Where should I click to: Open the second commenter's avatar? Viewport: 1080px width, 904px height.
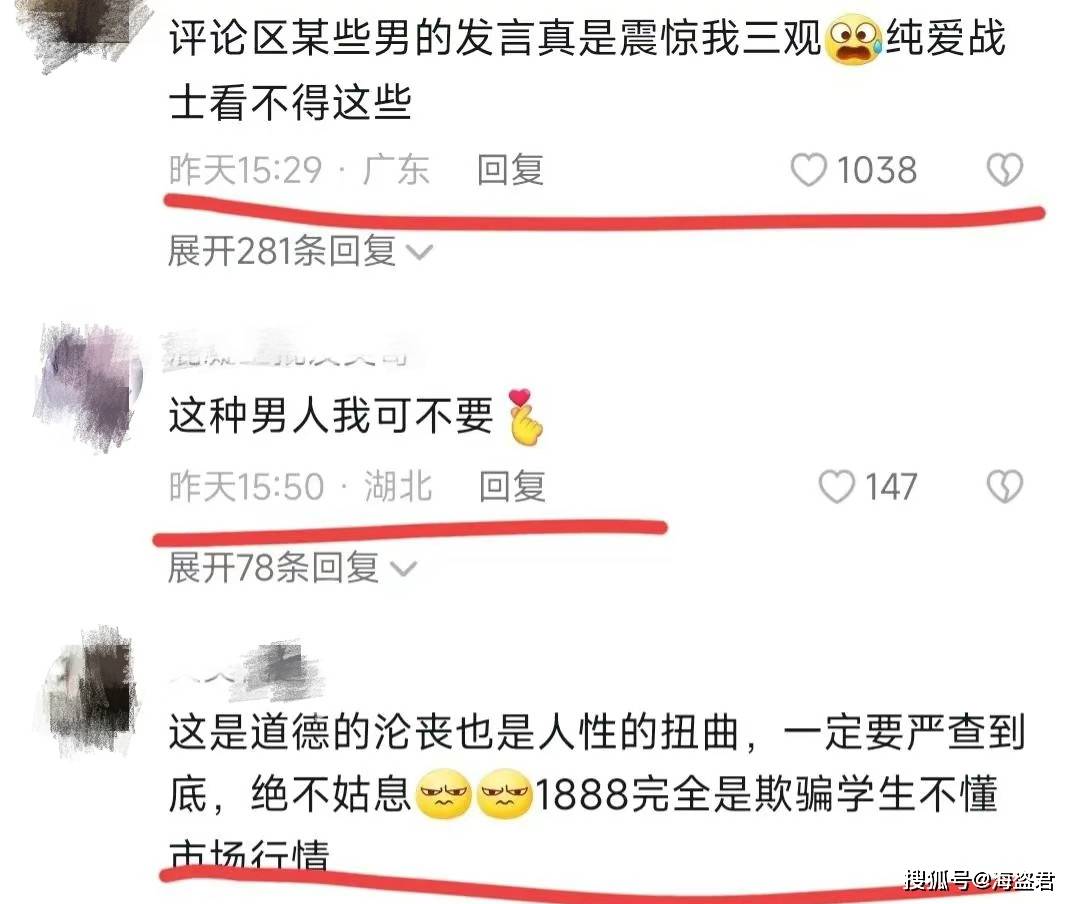(x=87, y=387)
